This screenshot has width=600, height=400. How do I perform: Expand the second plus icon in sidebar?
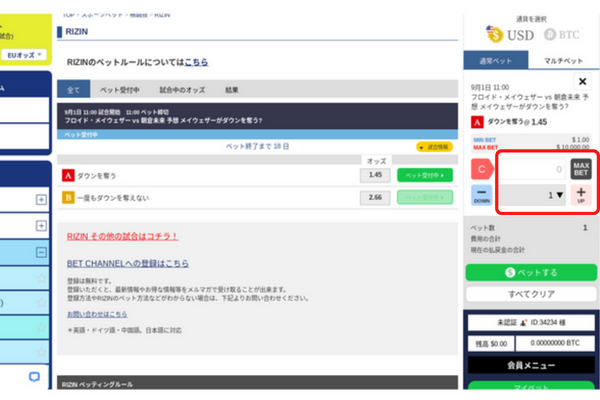(x=41, y=225)
